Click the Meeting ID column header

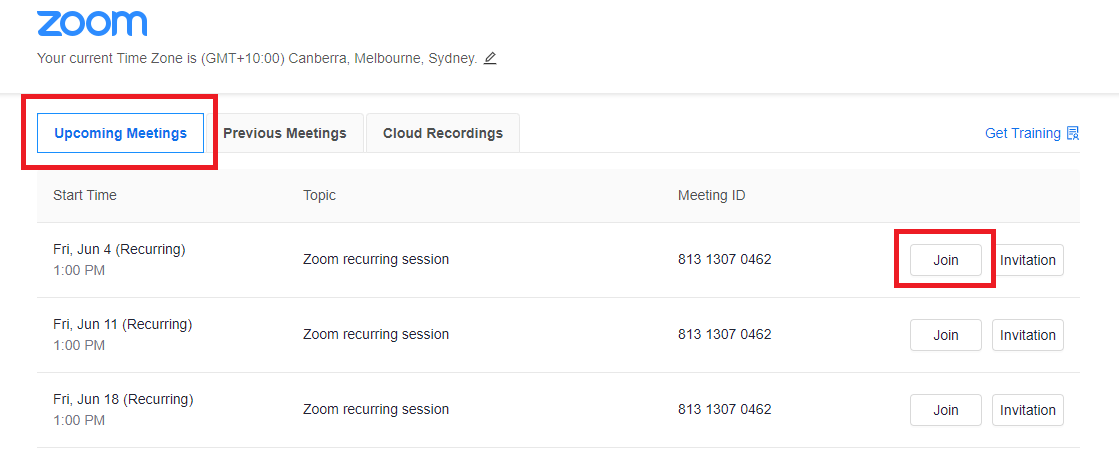coord(711,195)
